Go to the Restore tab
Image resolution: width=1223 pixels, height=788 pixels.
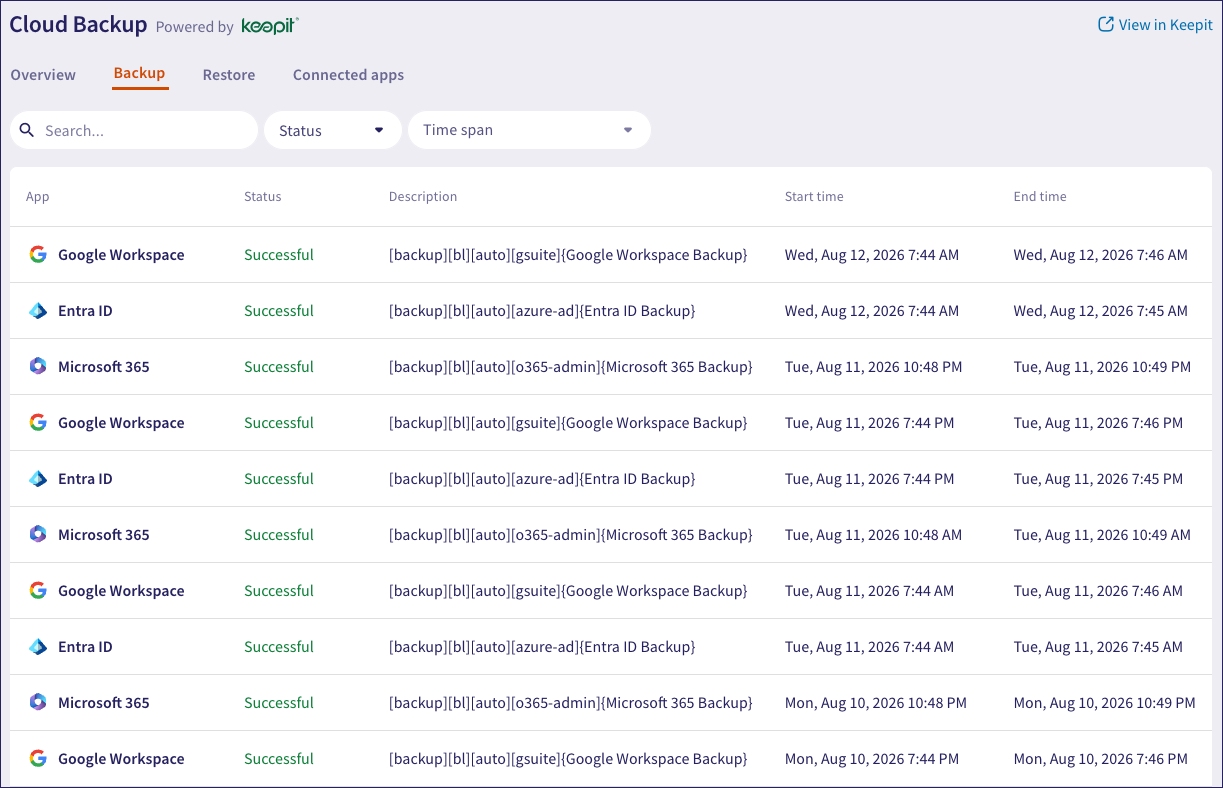coord(229,75)
